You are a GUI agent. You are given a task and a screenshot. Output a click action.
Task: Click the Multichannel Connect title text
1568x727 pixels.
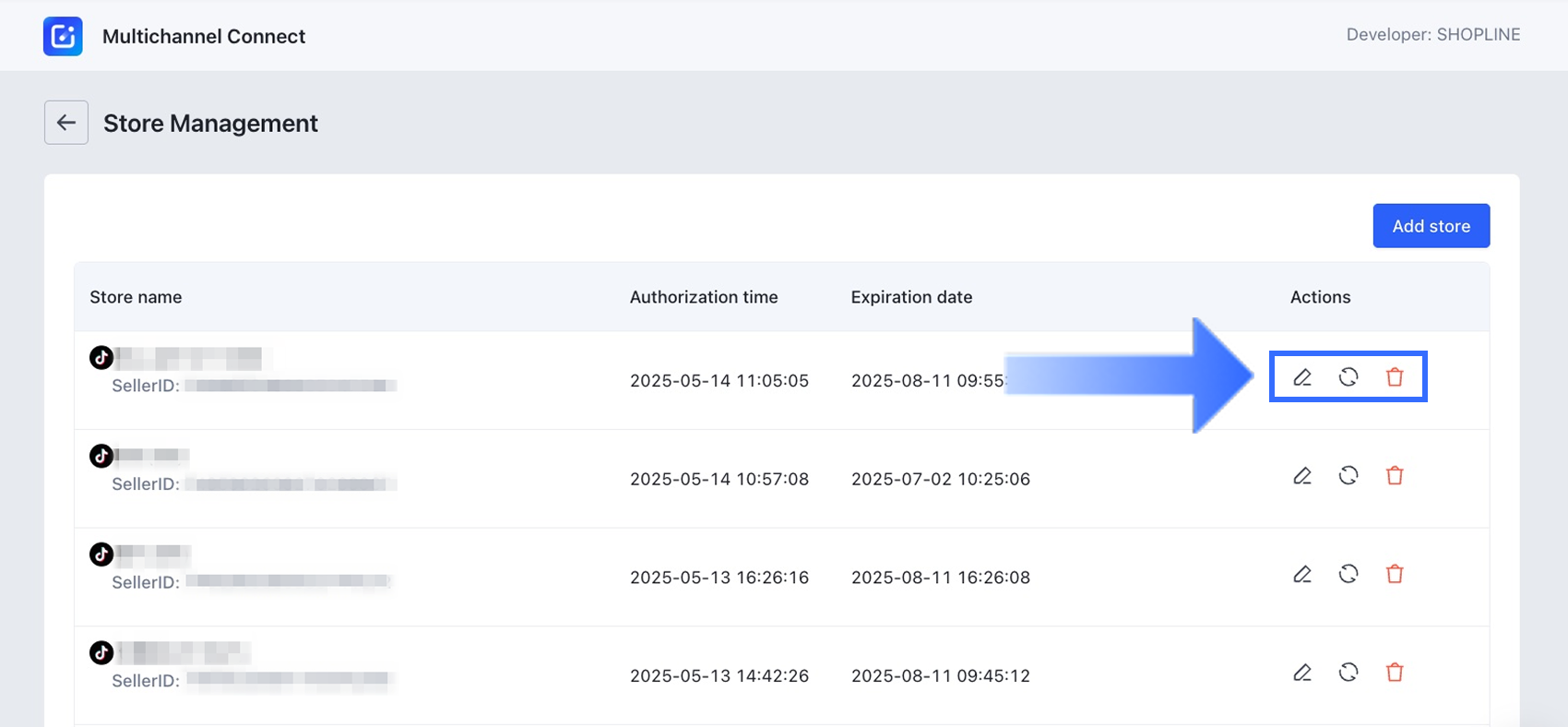tap(204, 37)
